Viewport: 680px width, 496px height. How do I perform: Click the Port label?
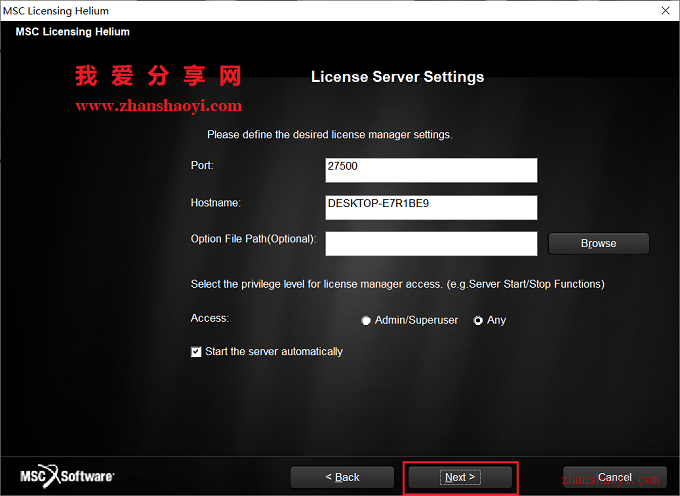coord(202,165)
